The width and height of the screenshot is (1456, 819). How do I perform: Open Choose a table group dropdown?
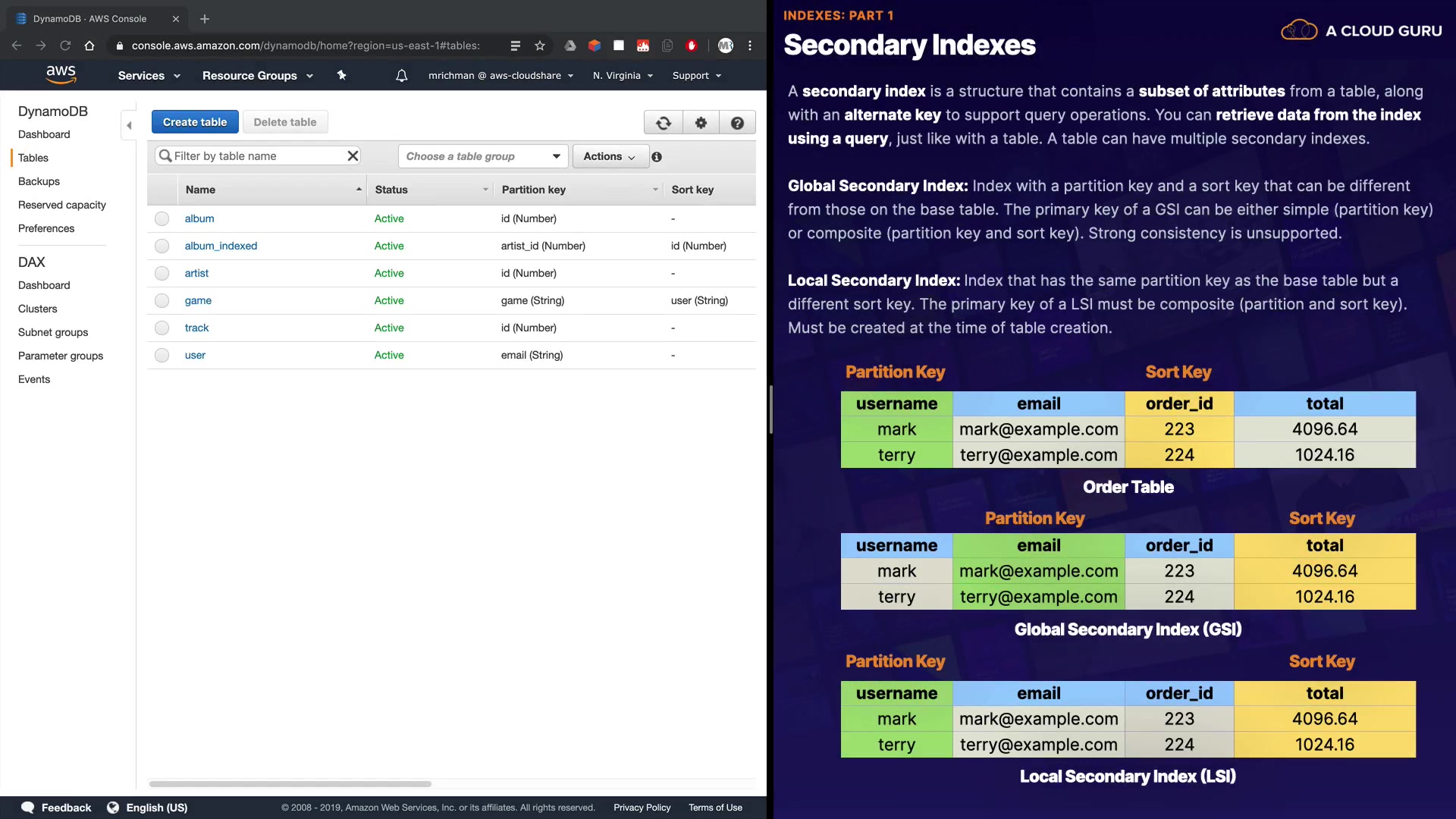(483, 156)
